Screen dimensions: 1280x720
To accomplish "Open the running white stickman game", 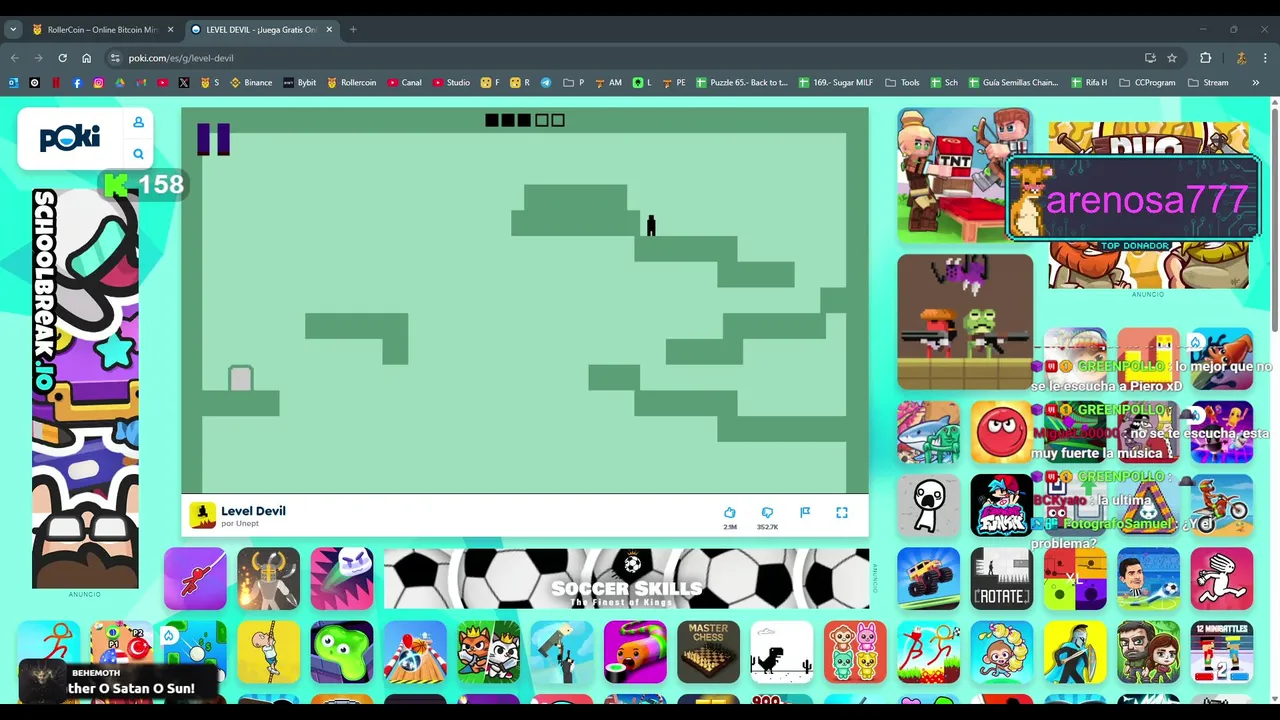I will coord(1222,578).
